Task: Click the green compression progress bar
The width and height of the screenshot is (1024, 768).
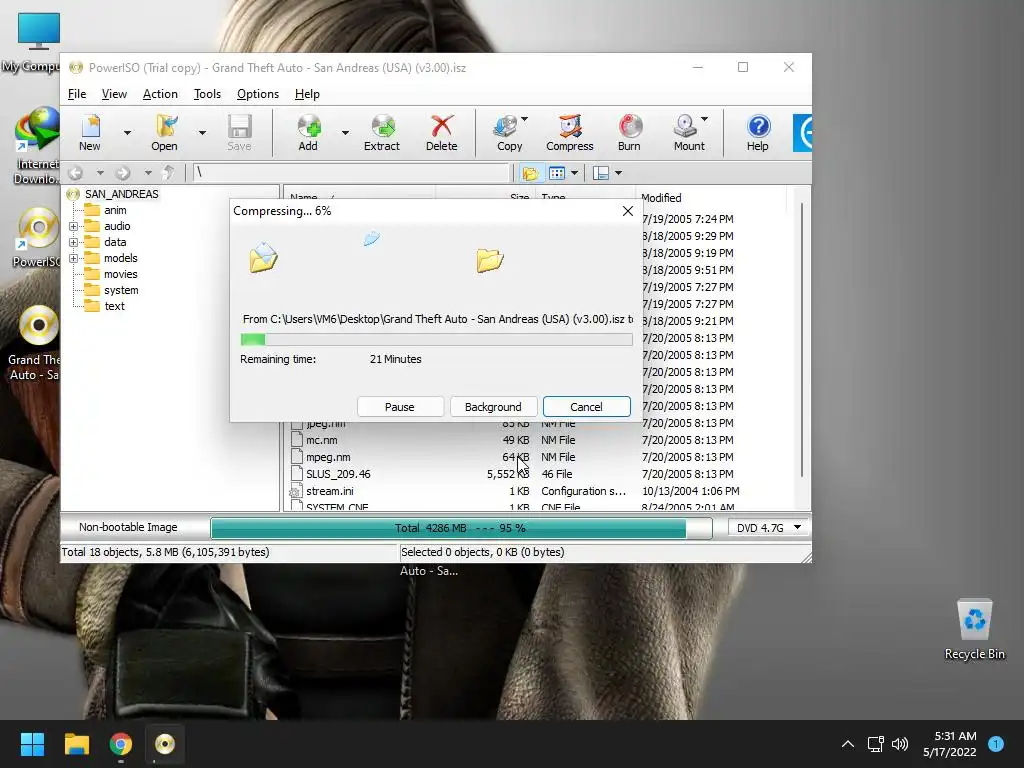Action: [436, 339]
